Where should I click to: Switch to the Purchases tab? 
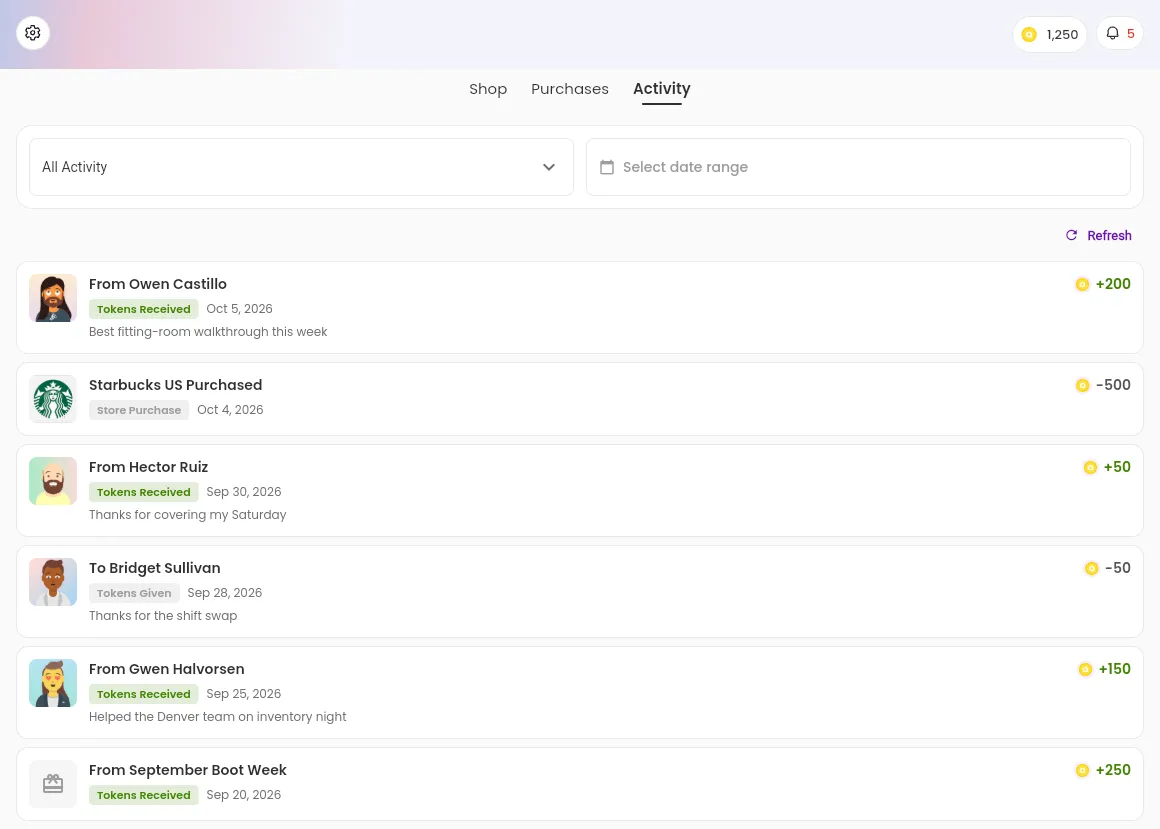tap(570, 89)
